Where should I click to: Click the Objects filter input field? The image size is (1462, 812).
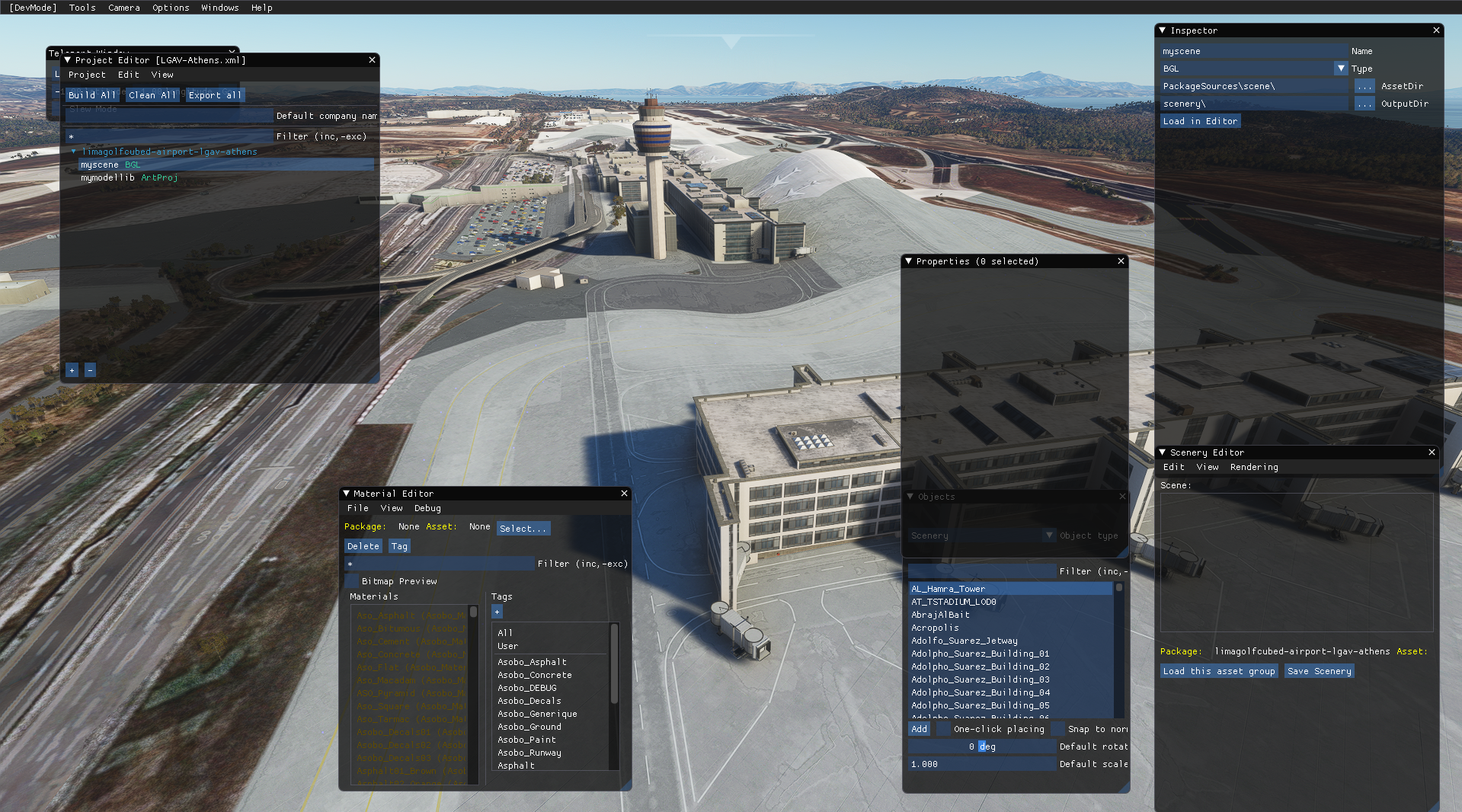982,571
